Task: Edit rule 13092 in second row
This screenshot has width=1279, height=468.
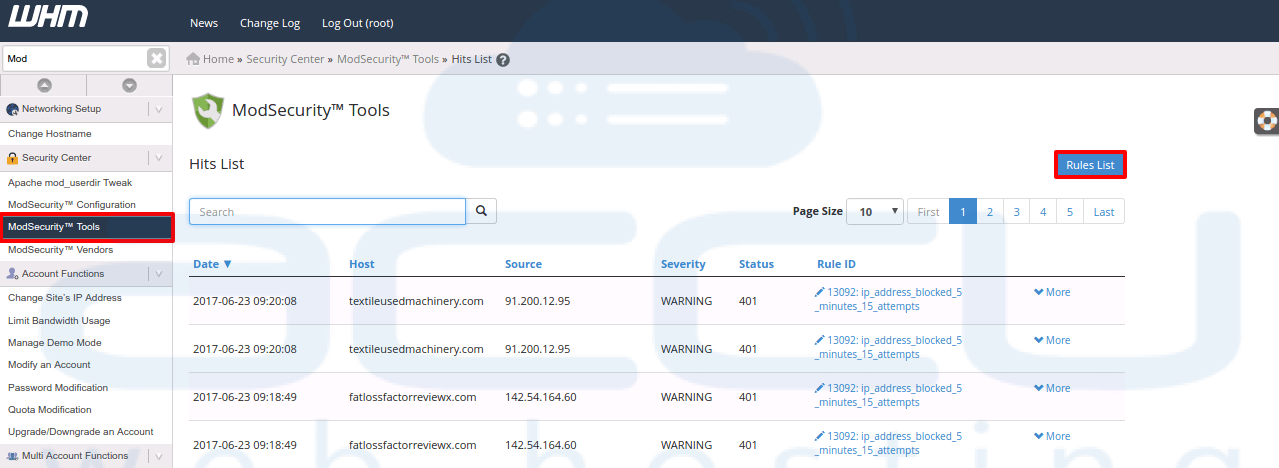Action: [889, 347]
